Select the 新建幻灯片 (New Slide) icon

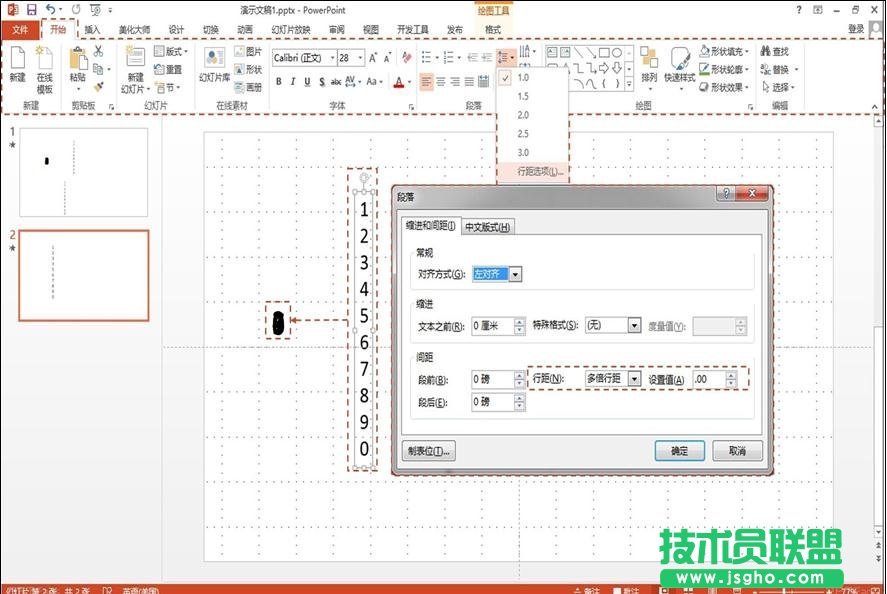tap(137, 60)
